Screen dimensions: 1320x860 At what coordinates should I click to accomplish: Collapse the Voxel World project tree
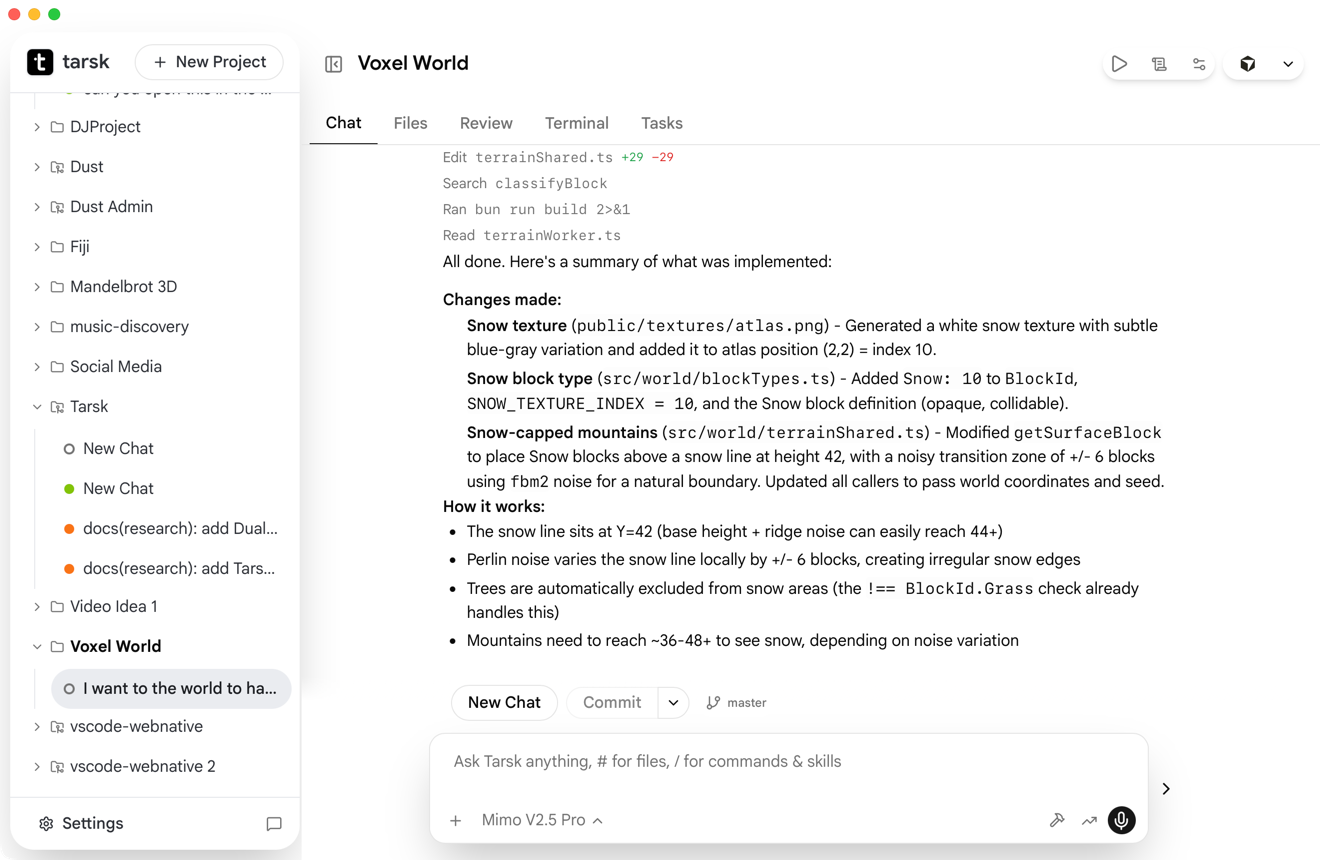tap(37, 647)
